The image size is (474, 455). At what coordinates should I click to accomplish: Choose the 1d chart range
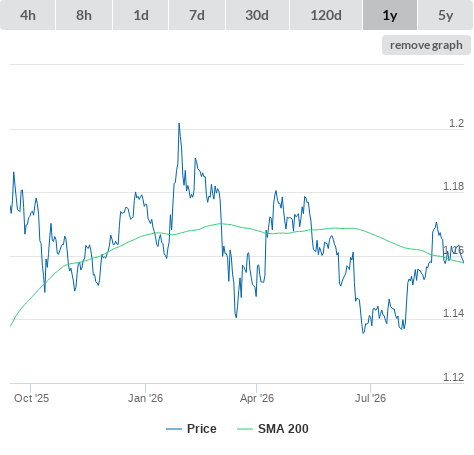tap(141, 15)
